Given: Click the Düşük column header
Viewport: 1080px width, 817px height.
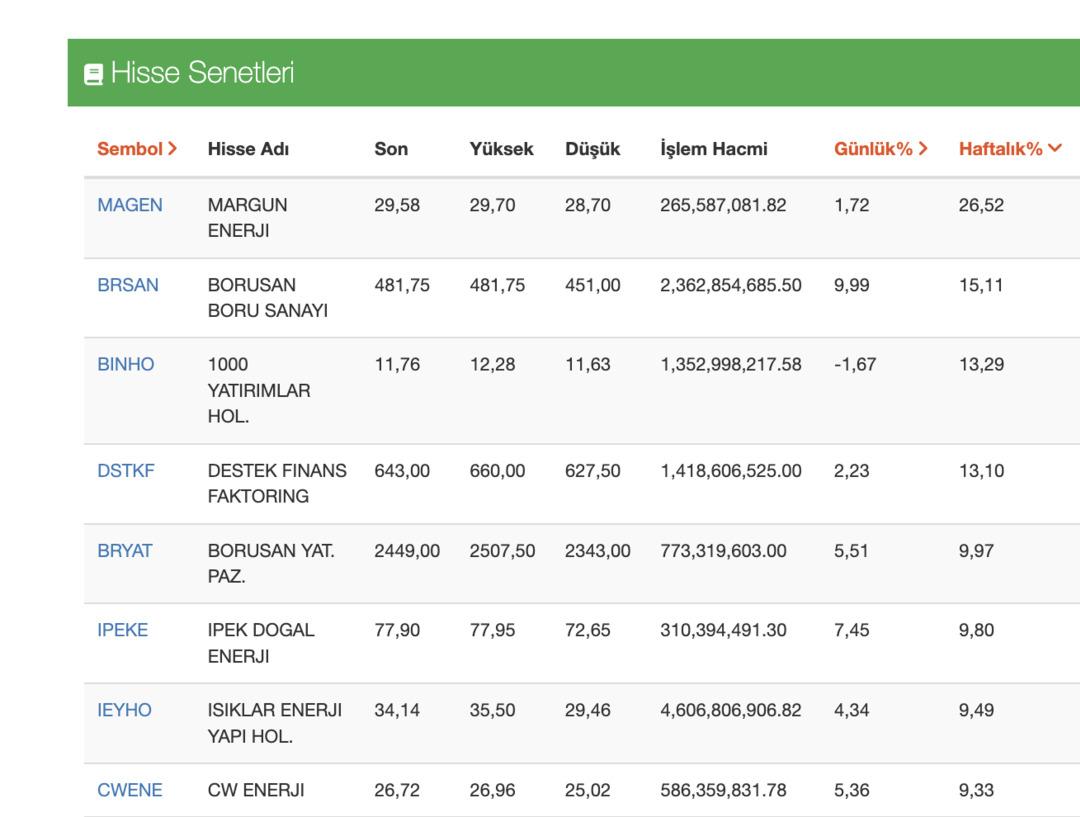Looking at the screenshot, I should tap(592, 149).
